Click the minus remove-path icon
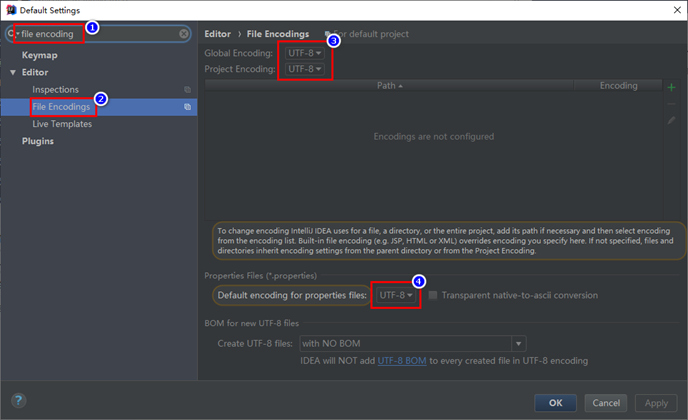 (x=671, y=104)
